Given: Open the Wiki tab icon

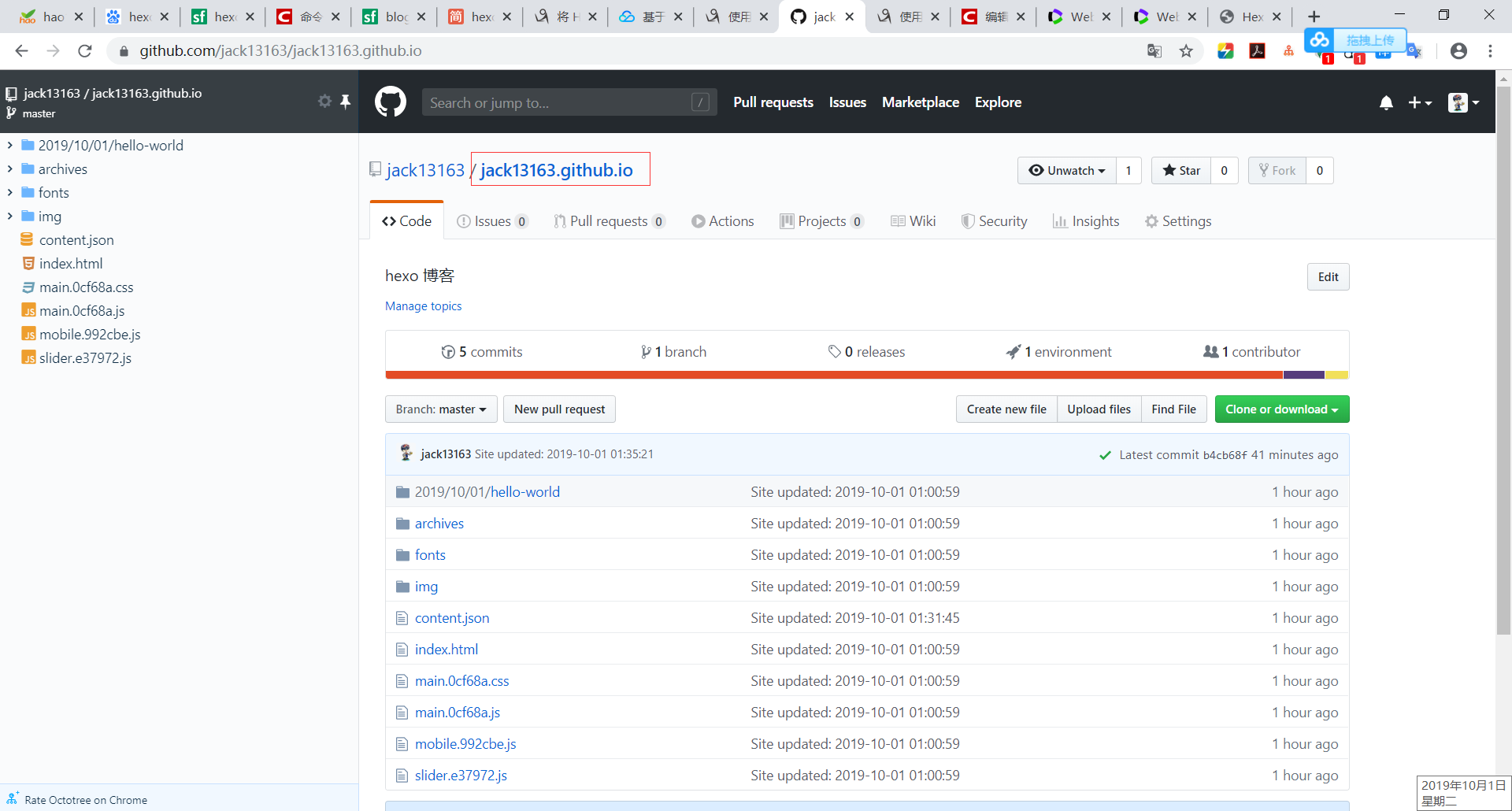Looking at the screenshot, I should pos(899,221).
